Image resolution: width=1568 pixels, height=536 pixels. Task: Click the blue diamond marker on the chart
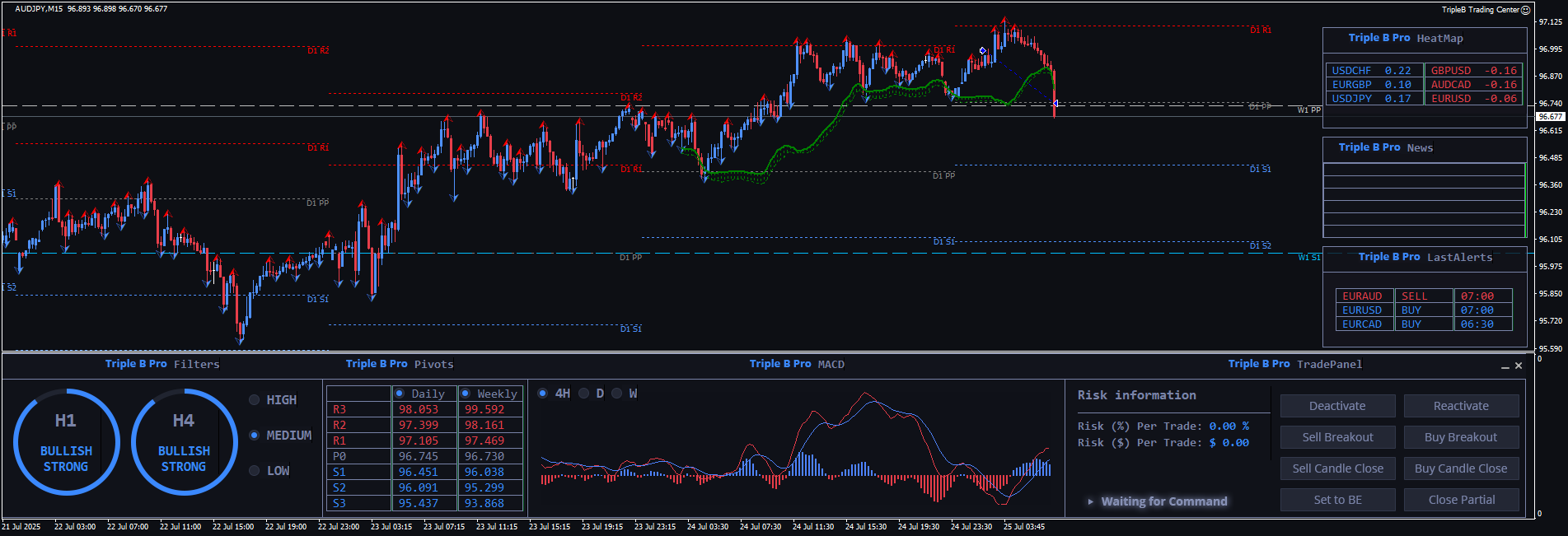[982, 51]
